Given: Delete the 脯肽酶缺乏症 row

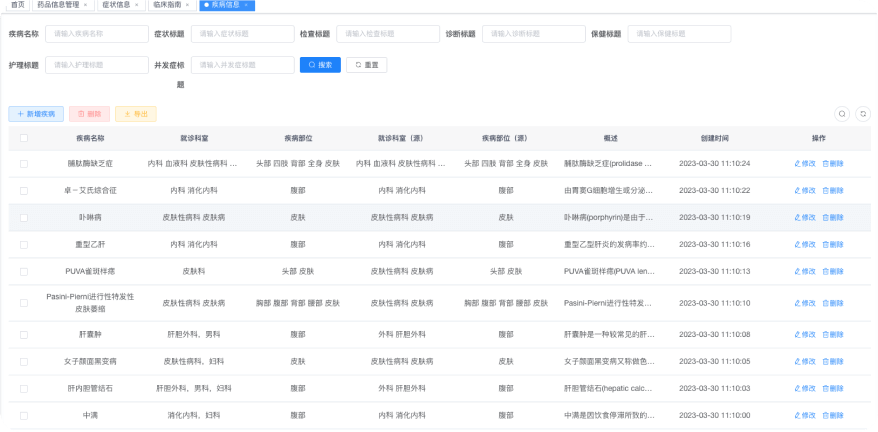Looking at the screenshot, I should click(833, 164).
